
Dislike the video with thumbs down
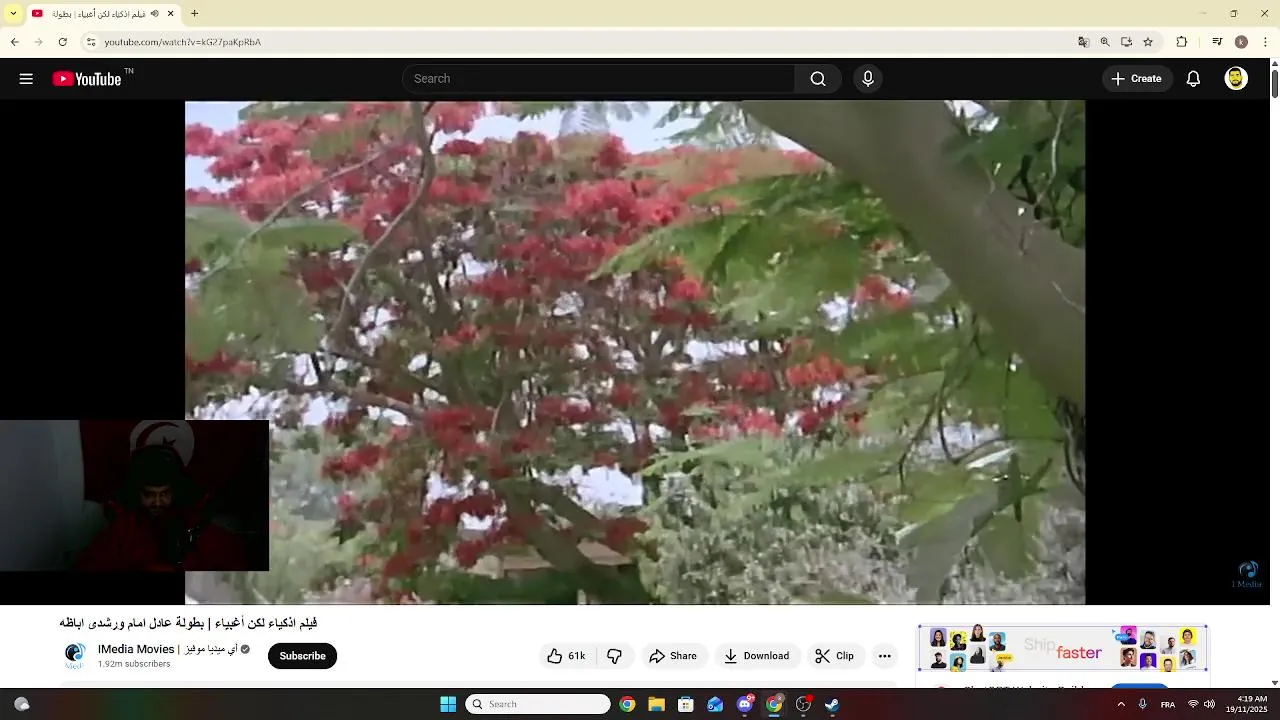[615, 656]
